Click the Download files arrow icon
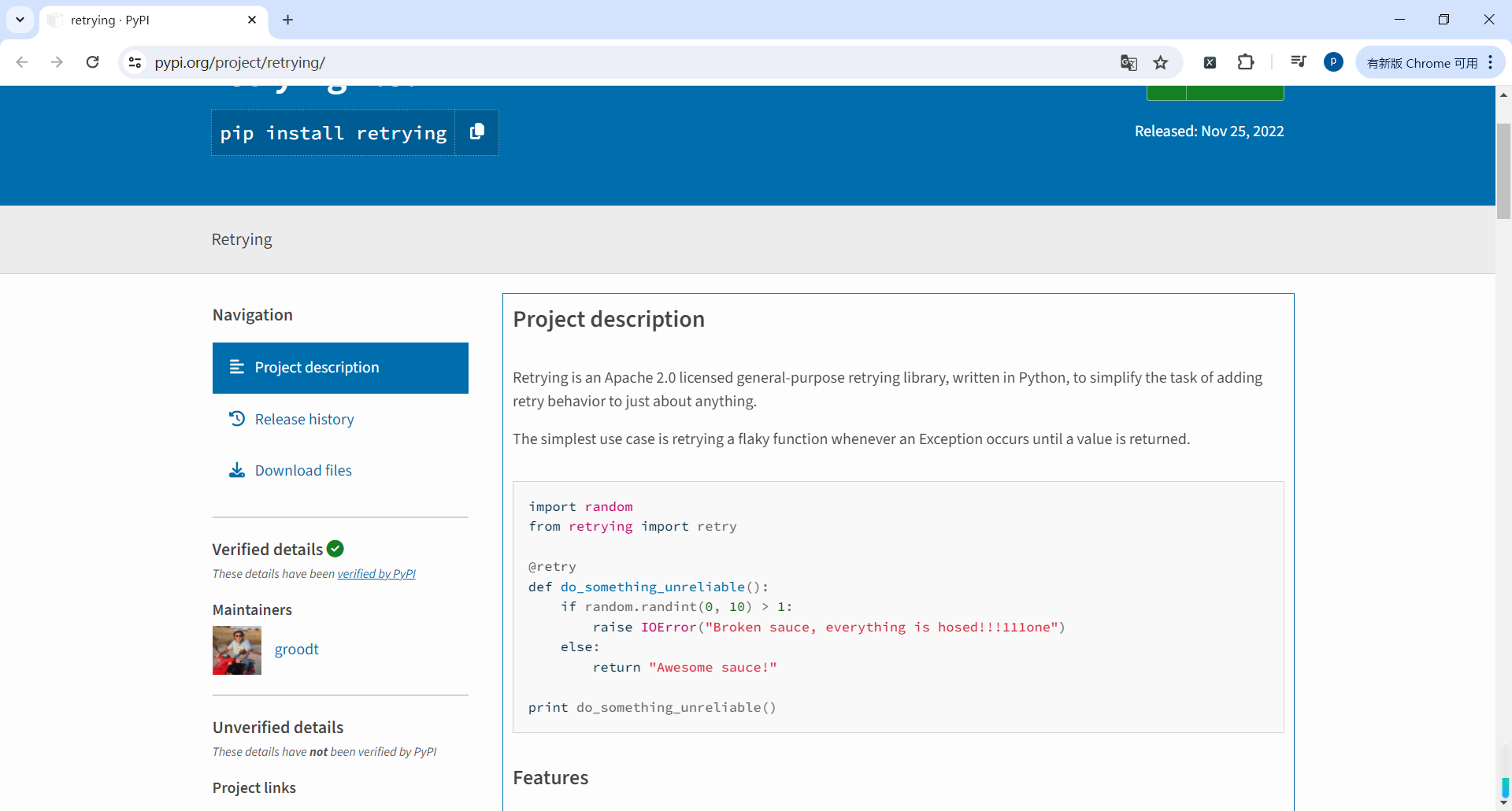Image resolution: width=1512 pixels, height=811 pixels. point(237,470)
